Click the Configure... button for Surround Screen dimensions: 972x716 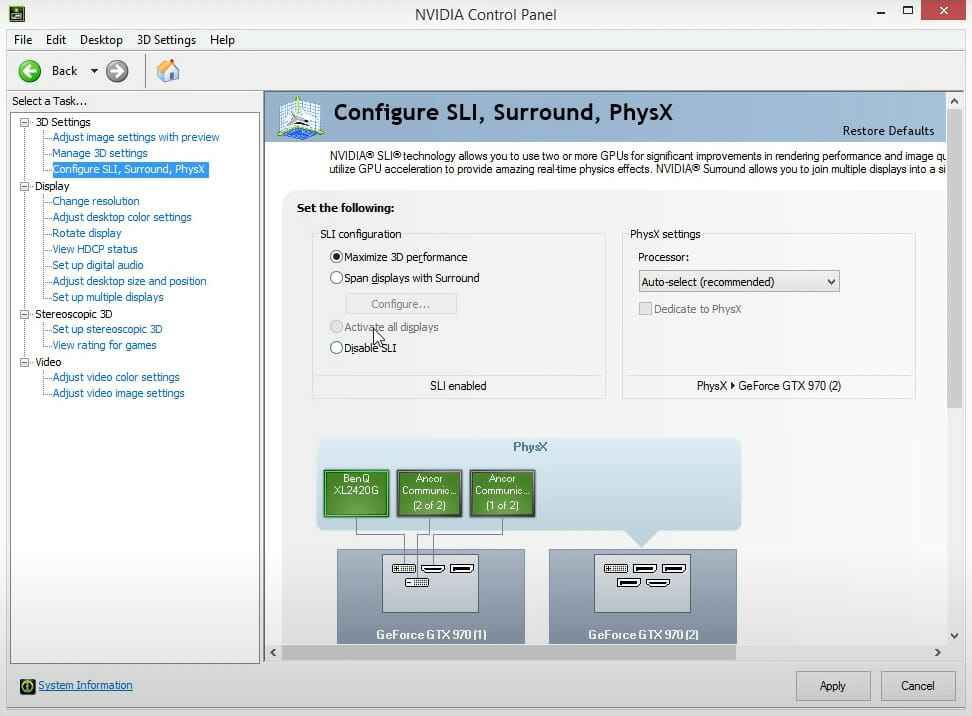[x=401, y=304]
